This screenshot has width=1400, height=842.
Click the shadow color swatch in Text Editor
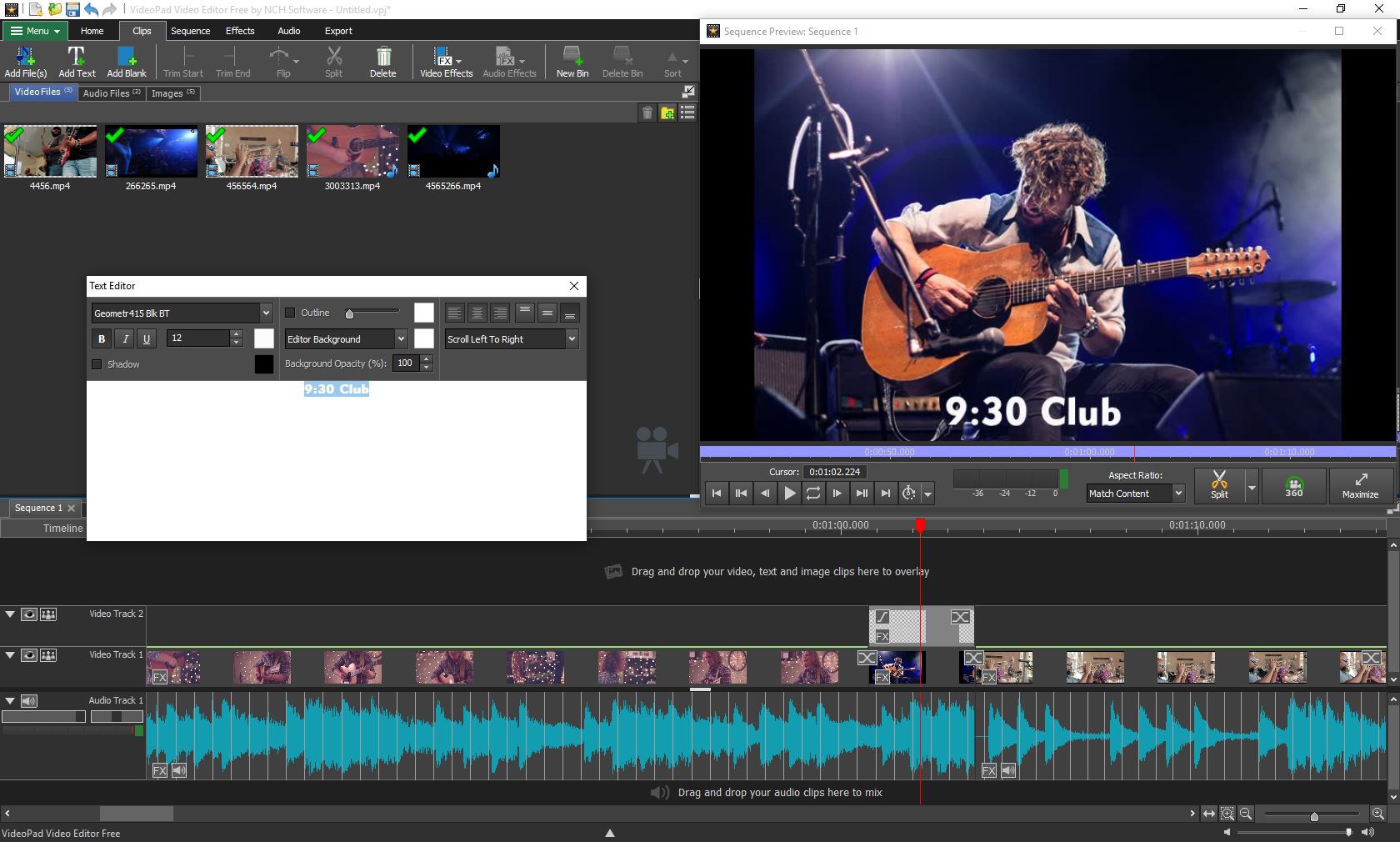pyautogui.click(x=263, y=364)
